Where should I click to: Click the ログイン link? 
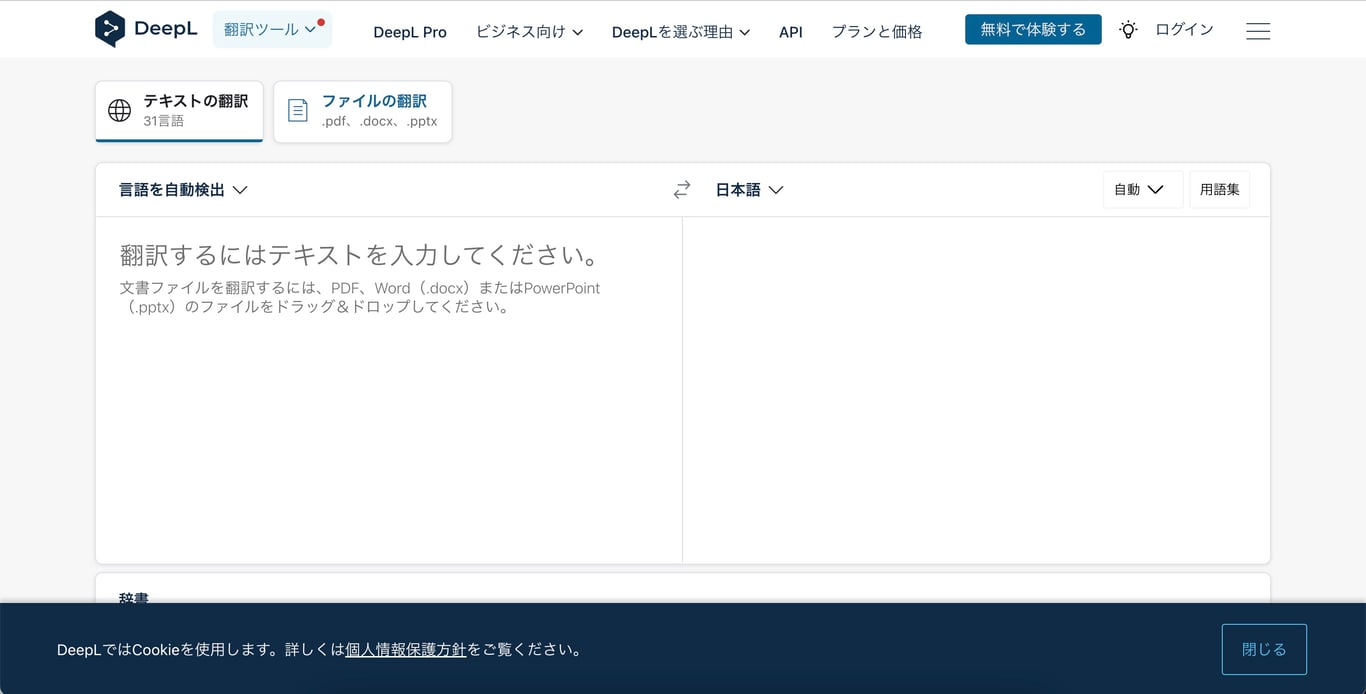pyautogui.click(x=1184, y=30)
